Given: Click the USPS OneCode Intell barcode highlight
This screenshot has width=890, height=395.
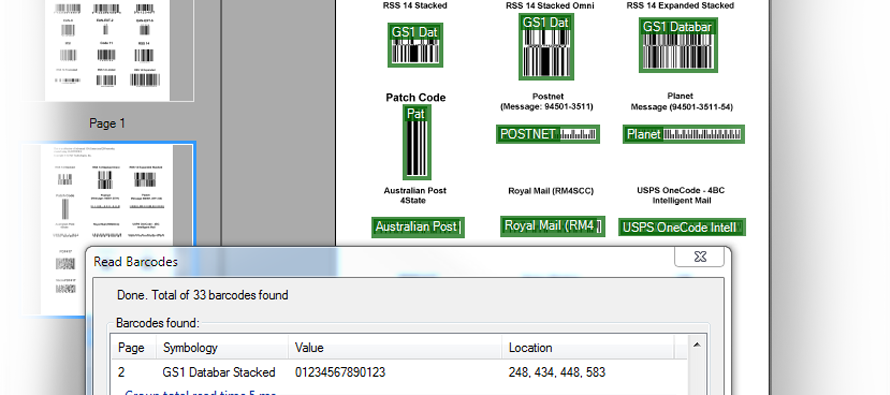Looking at the screenshot, I should (x=682, y=228).
